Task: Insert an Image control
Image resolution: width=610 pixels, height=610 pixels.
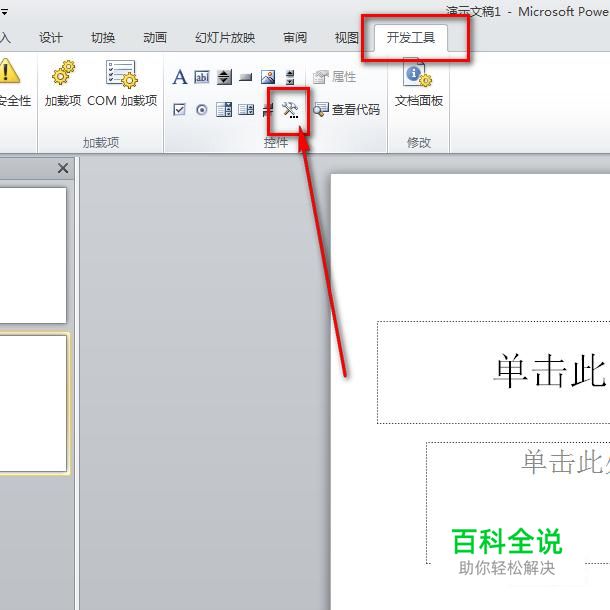Action: (x=268, y=77)
